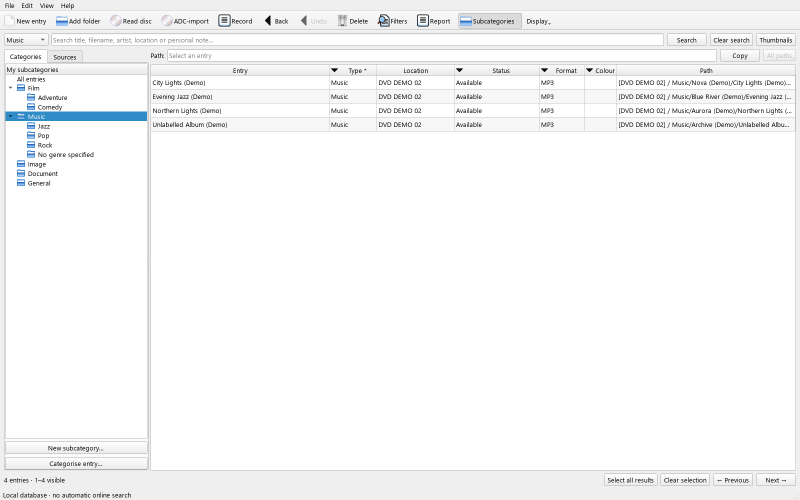Viewport: 800px width, 500px height.
Task: Open the Colour column filter arrow
Action: pyautogui.click(x=589, y=70)
